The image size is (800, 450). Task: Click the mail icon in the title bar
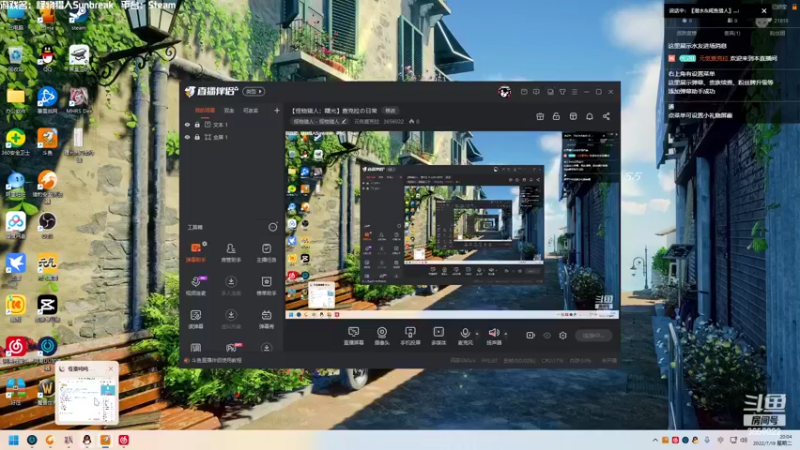tap(524, 92)
